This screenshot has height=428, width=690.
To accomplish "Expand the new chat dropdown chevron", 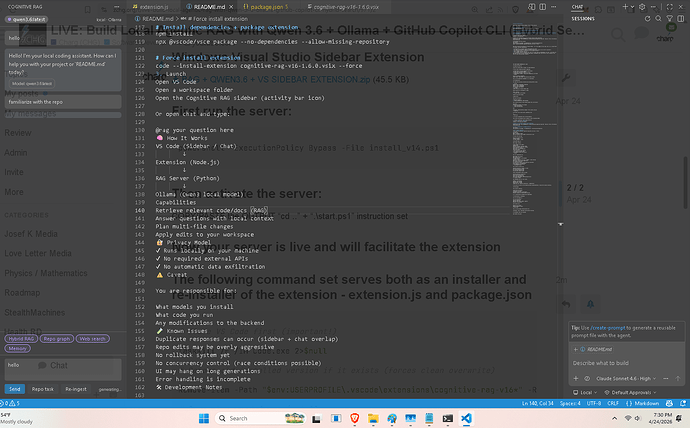I will [x=632, y=7].
